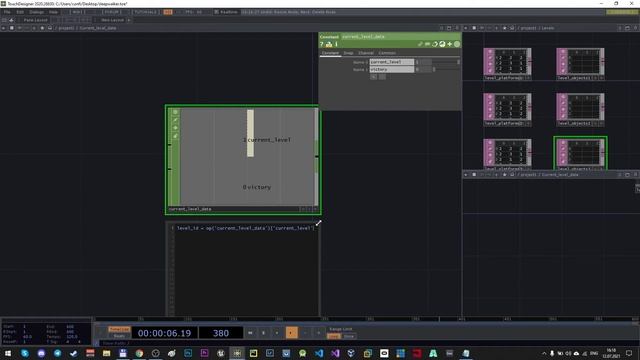Click the highlighted orange play button
The image size is (640, 360).
coord(291,333)
